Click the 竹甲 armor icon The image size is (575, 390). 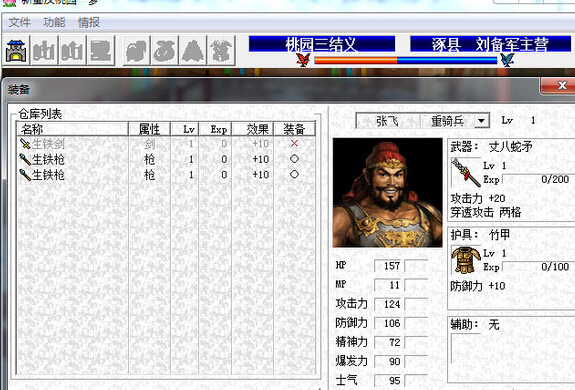pos(465,260)
